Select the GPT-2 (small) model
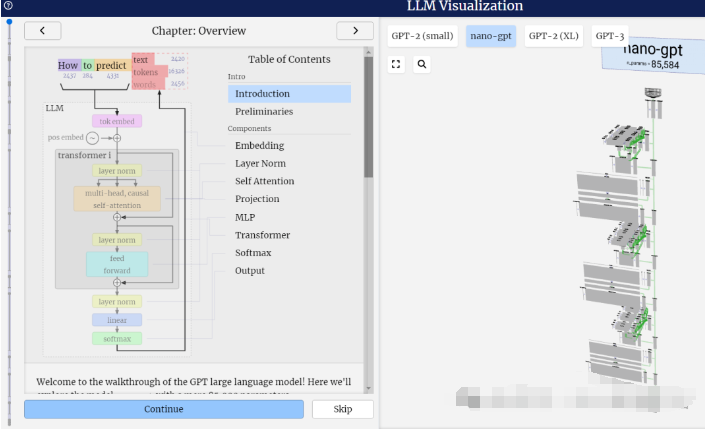Image resolution: width=705 pixels, height=430 pixels. tap(422, 36)
